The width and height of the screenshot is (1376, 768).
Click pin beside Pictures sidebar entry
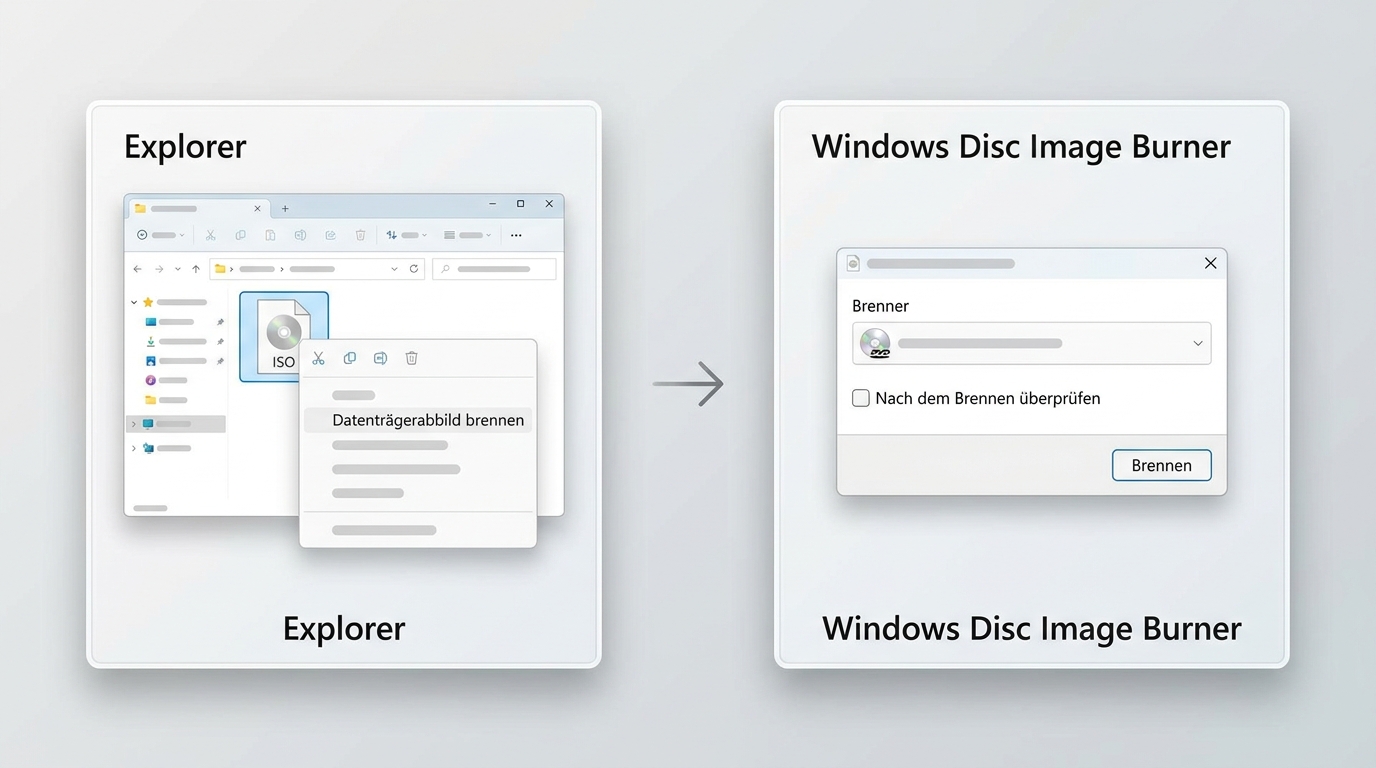click(220, 360)
